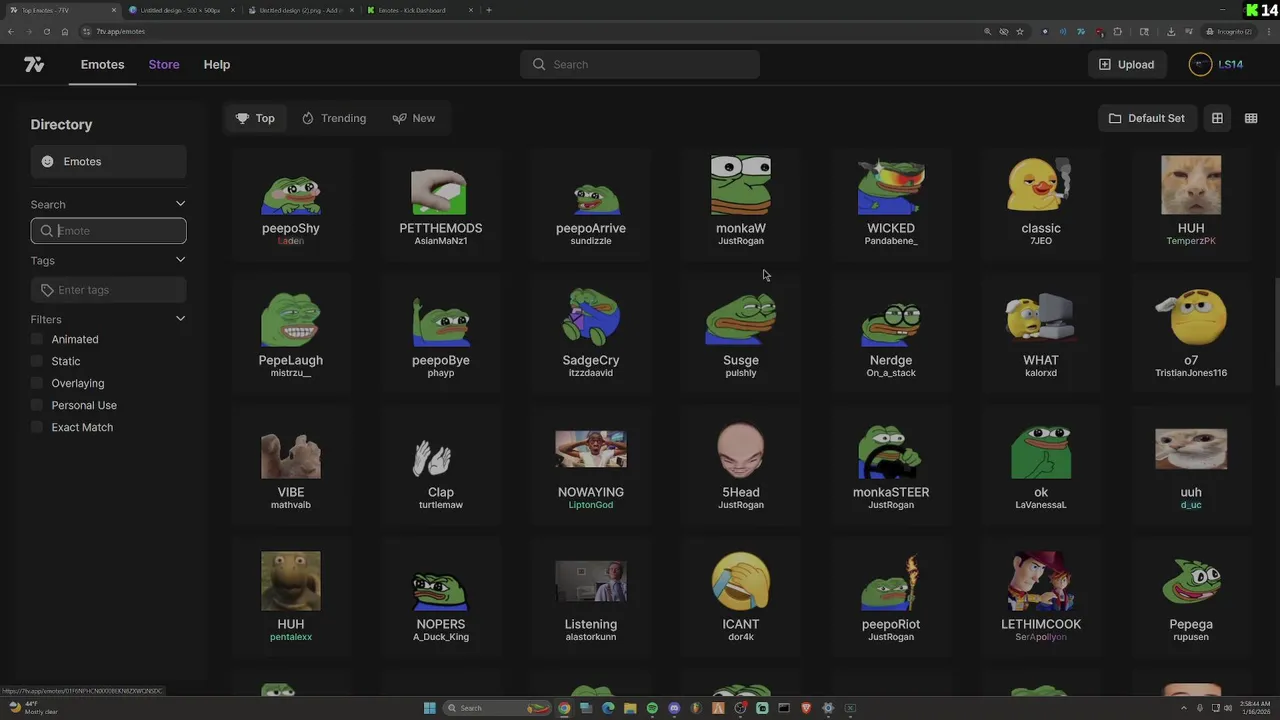Viewport: 1280px width, 720px height.
Task: Reload the page with refresh icon
Action: coord(46,31)
